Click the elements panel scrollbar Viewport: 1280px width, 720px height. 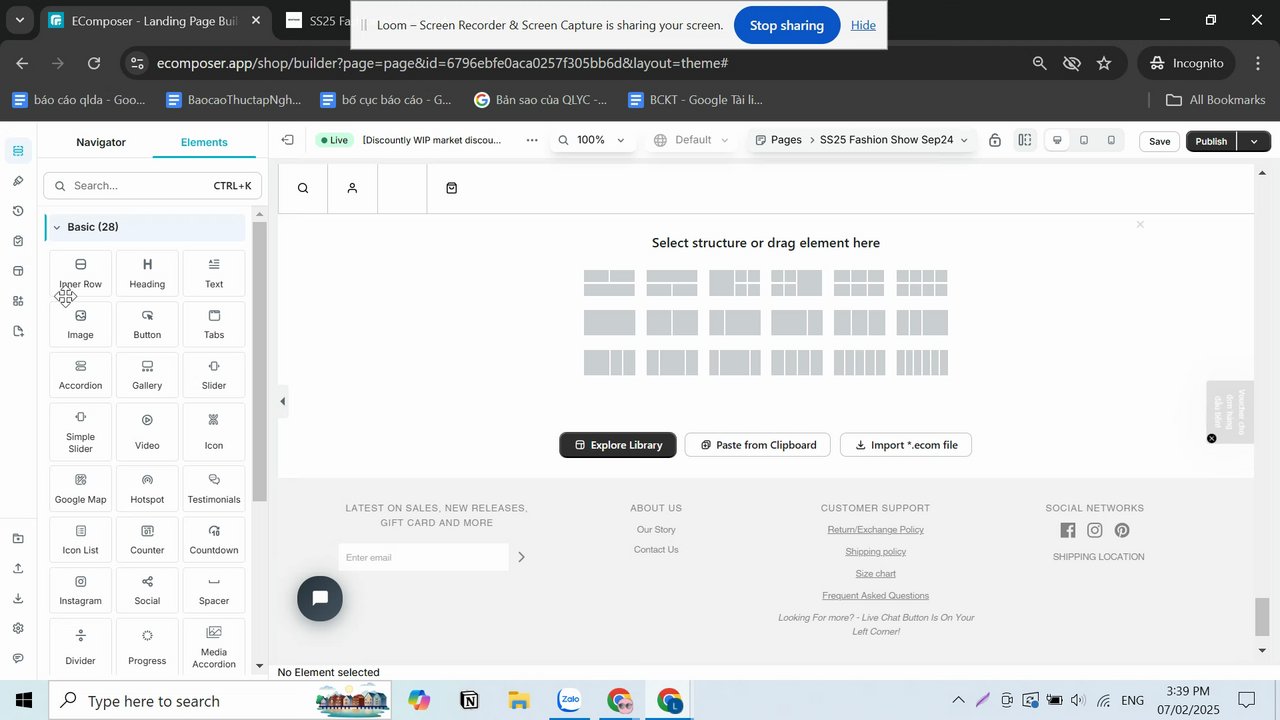(x=260, y=360)
